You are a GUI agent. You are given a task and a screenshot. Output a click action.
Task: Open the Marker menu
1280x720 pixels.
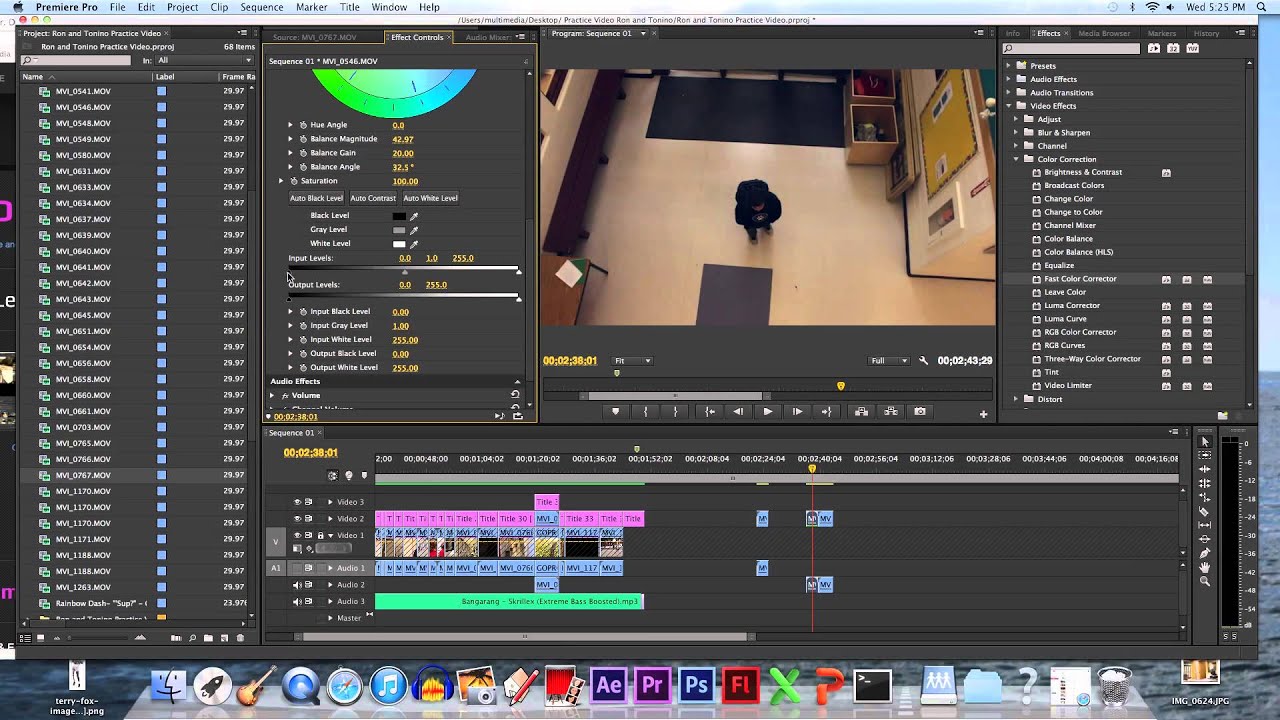tap(311, 7)
